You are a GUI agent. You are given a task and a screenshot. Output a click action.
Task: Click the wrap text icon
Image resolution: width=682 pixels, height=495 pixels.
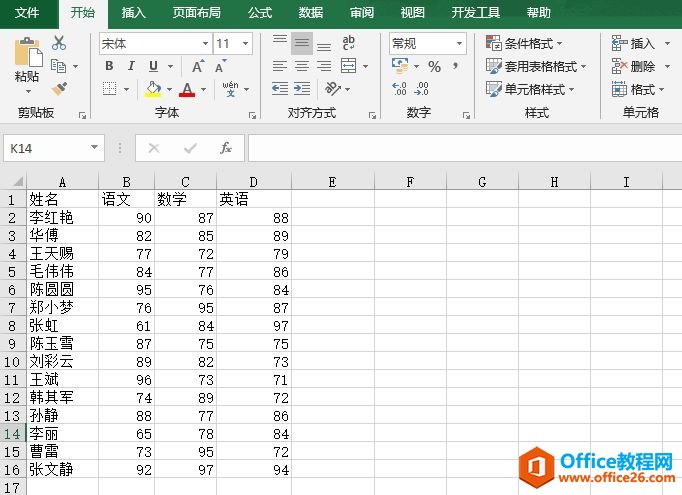pos(348,43)
